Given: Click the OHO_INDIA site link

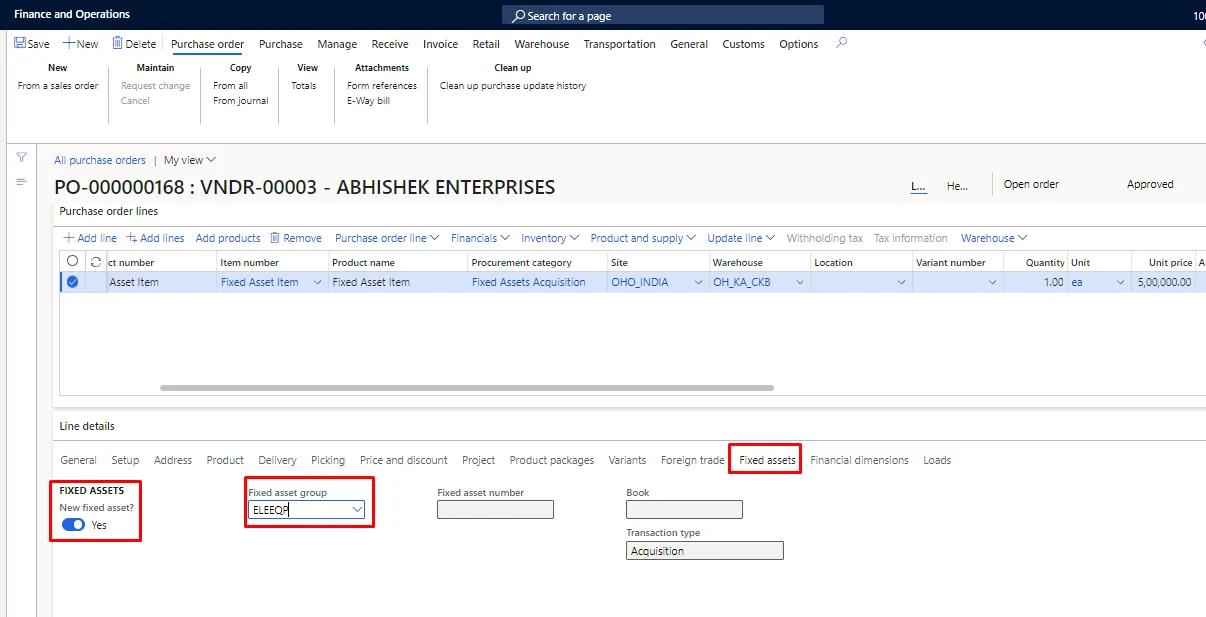Looking at the screenshot, I should [640, 282].
